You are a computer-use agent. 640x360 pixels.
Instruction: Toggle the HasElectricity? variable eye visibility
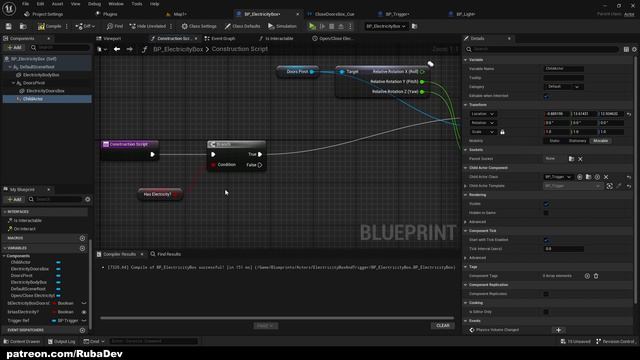coord(84,312)
